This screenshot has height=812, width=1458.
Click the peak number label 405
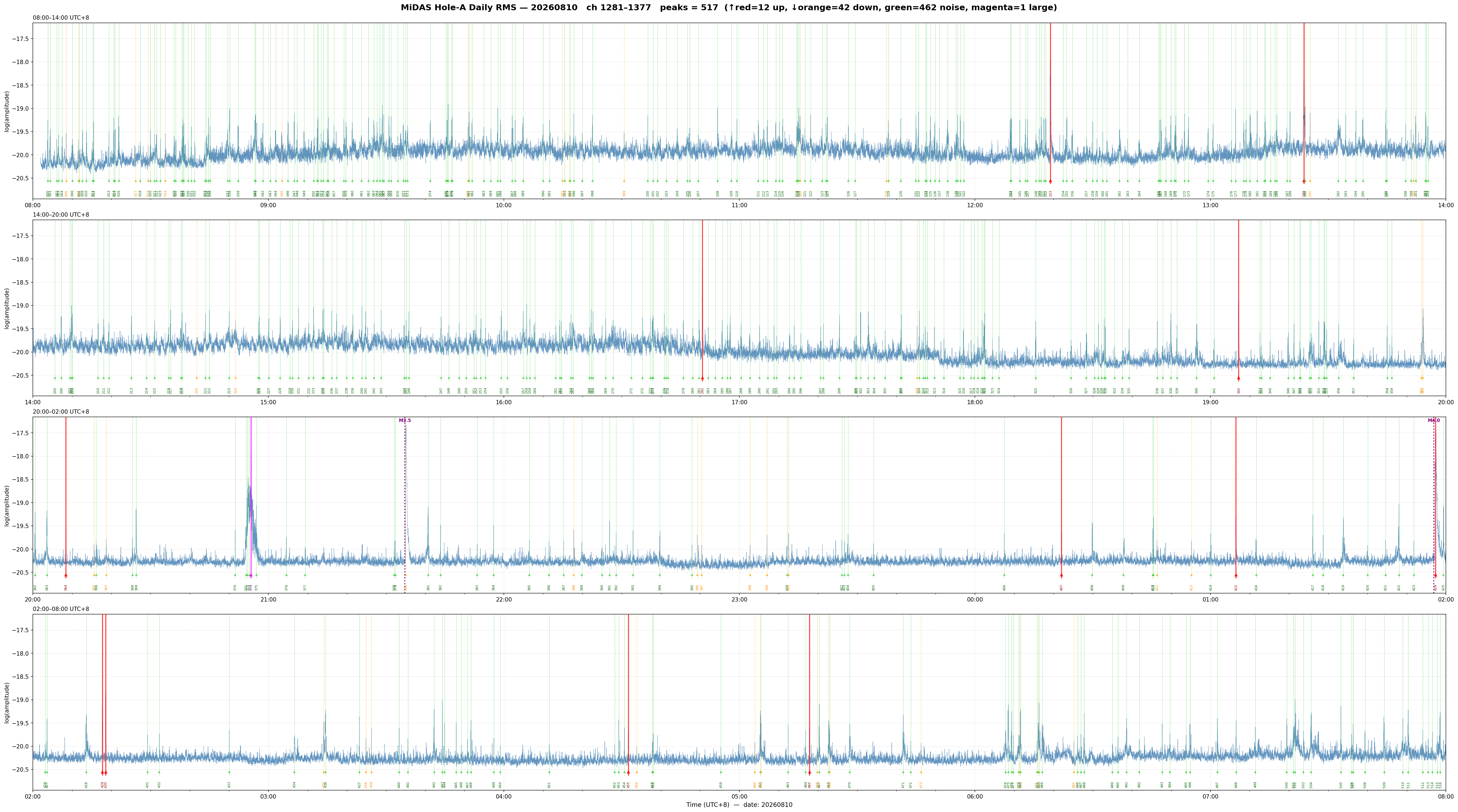[873, 587]
